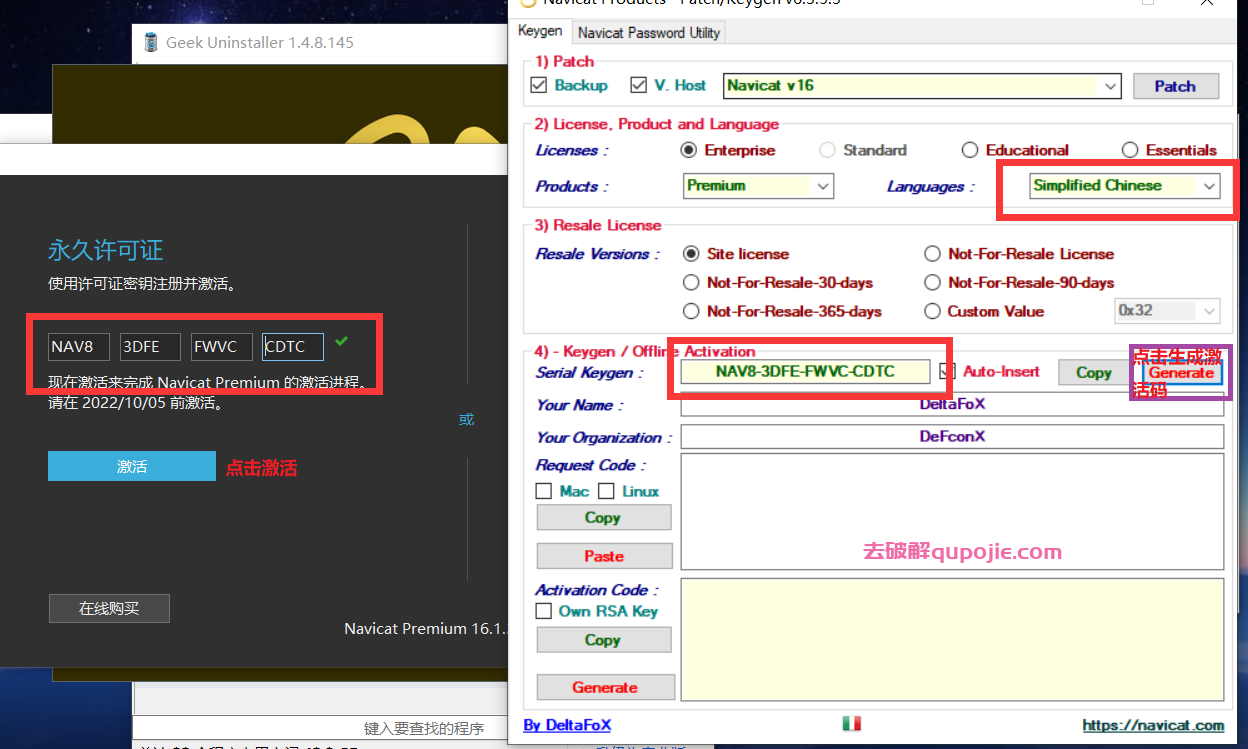Viewport: 1248px width, 749px height.
Task: Select the Educational license radio button
Action: (969, 150)
